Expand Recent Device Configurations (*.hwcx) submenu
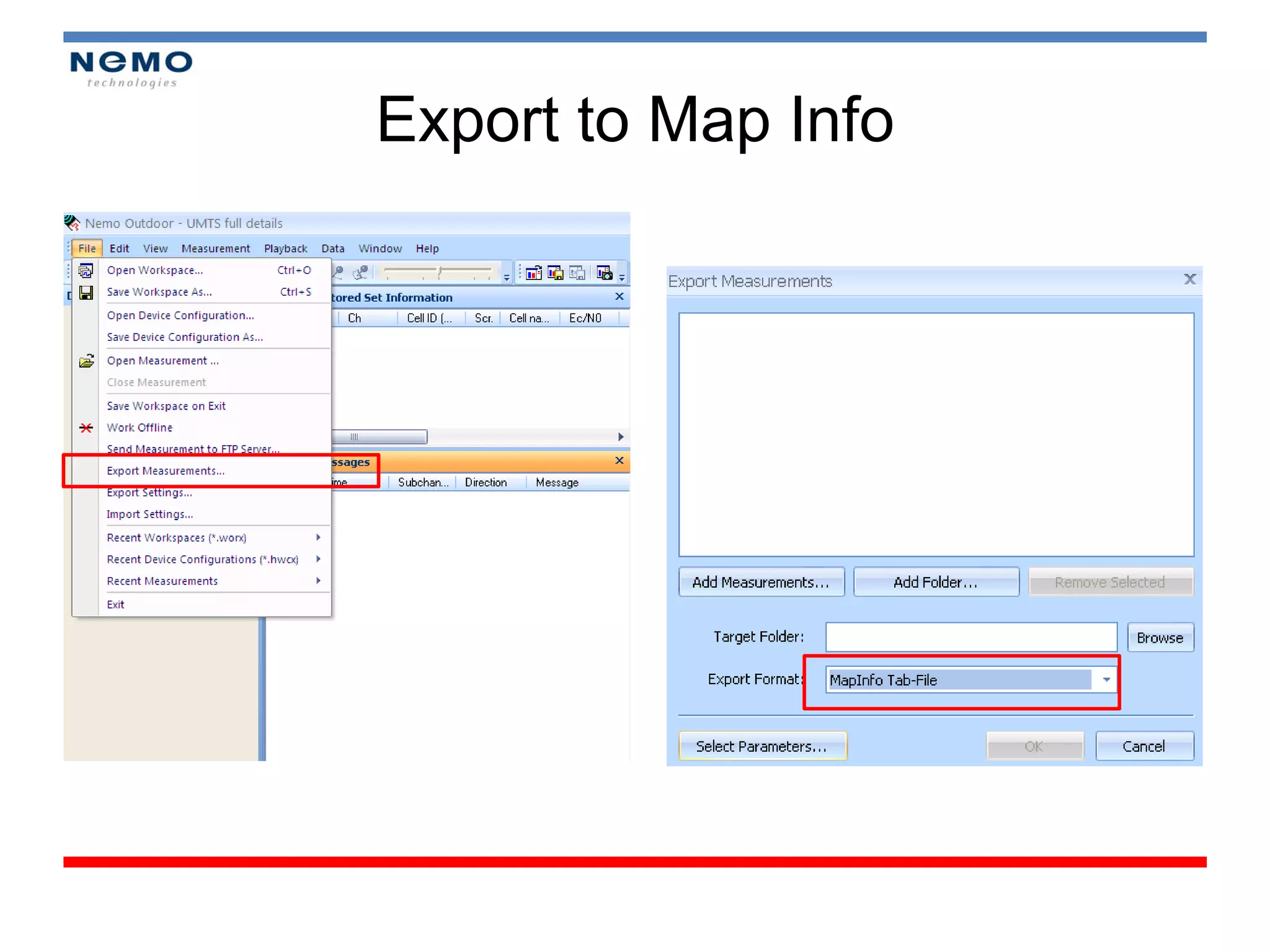Viewport: 1270px width, 952px height. [x=318, y=559]
